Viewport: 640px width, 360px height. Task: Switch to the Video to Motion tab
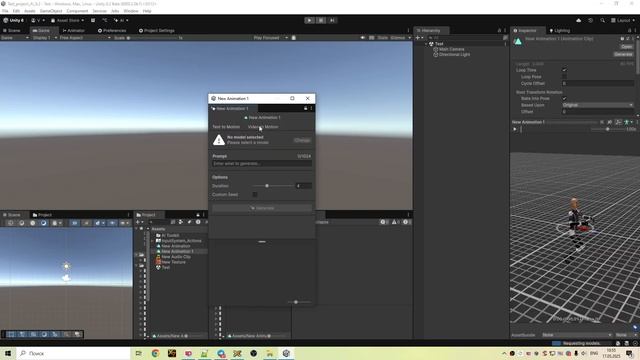point(263,127)
